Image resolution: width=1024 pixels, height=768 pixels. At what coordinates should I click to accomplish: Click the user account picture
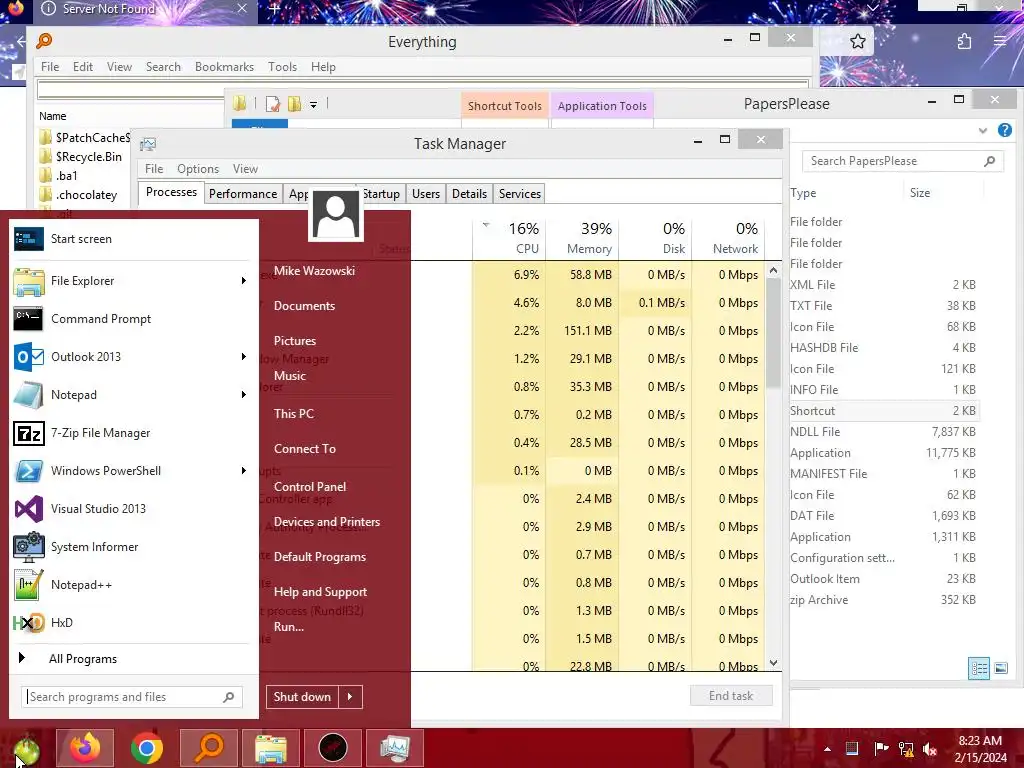click(x=336, y=214)
